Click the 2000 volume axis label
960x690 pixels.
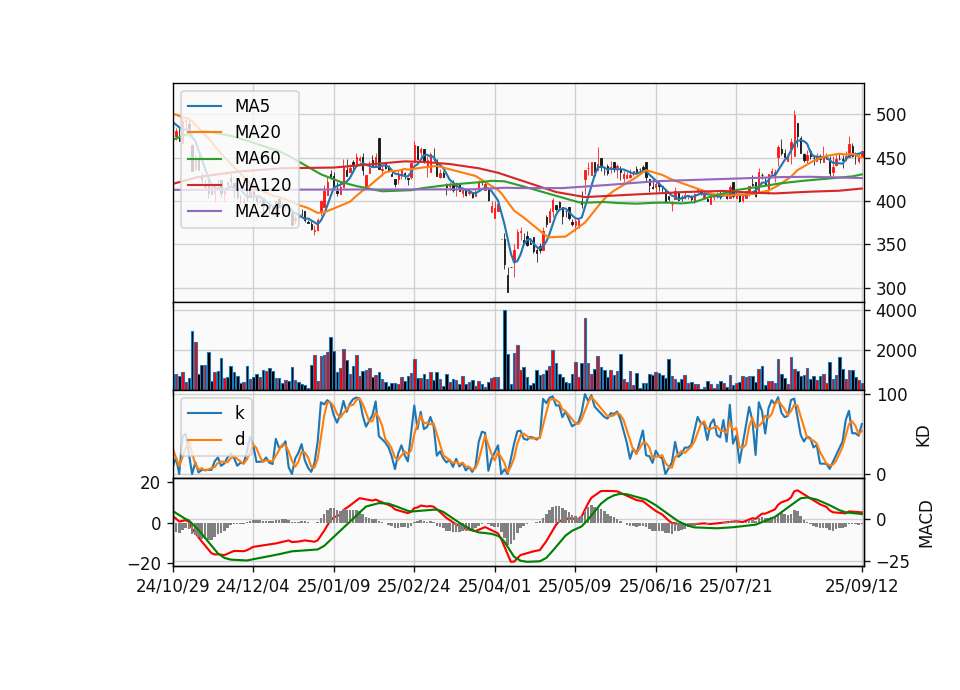click(896, 351)
